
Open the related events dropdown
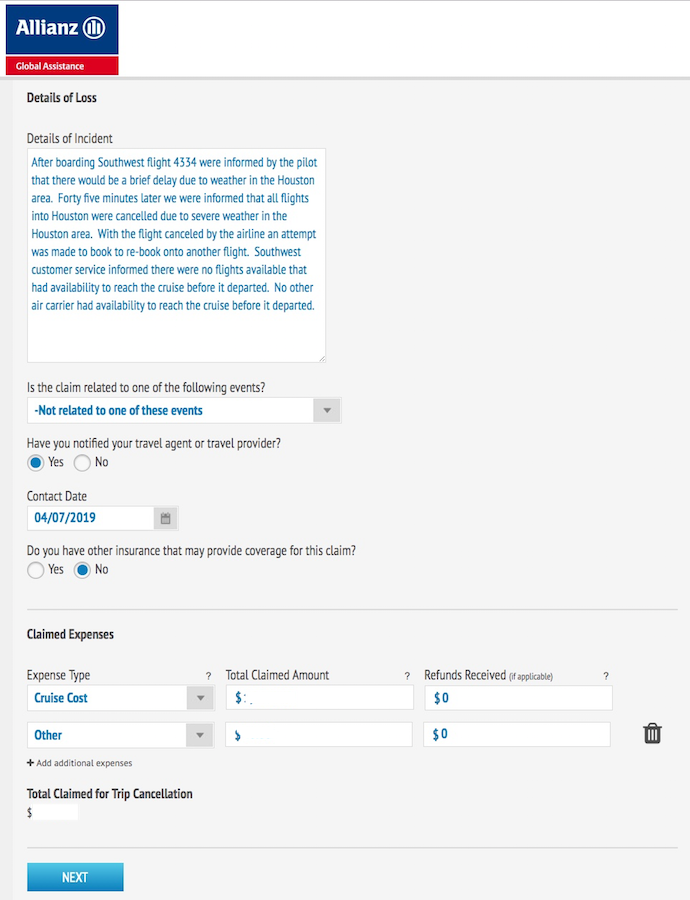coord(184,410)
